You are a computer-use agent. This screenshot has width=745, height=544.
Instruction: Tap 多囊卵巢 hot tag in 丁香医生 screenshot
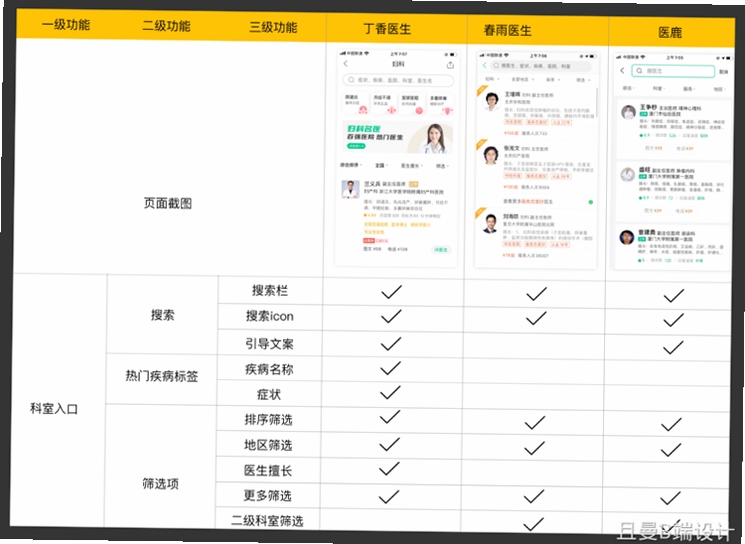(440, 104)
